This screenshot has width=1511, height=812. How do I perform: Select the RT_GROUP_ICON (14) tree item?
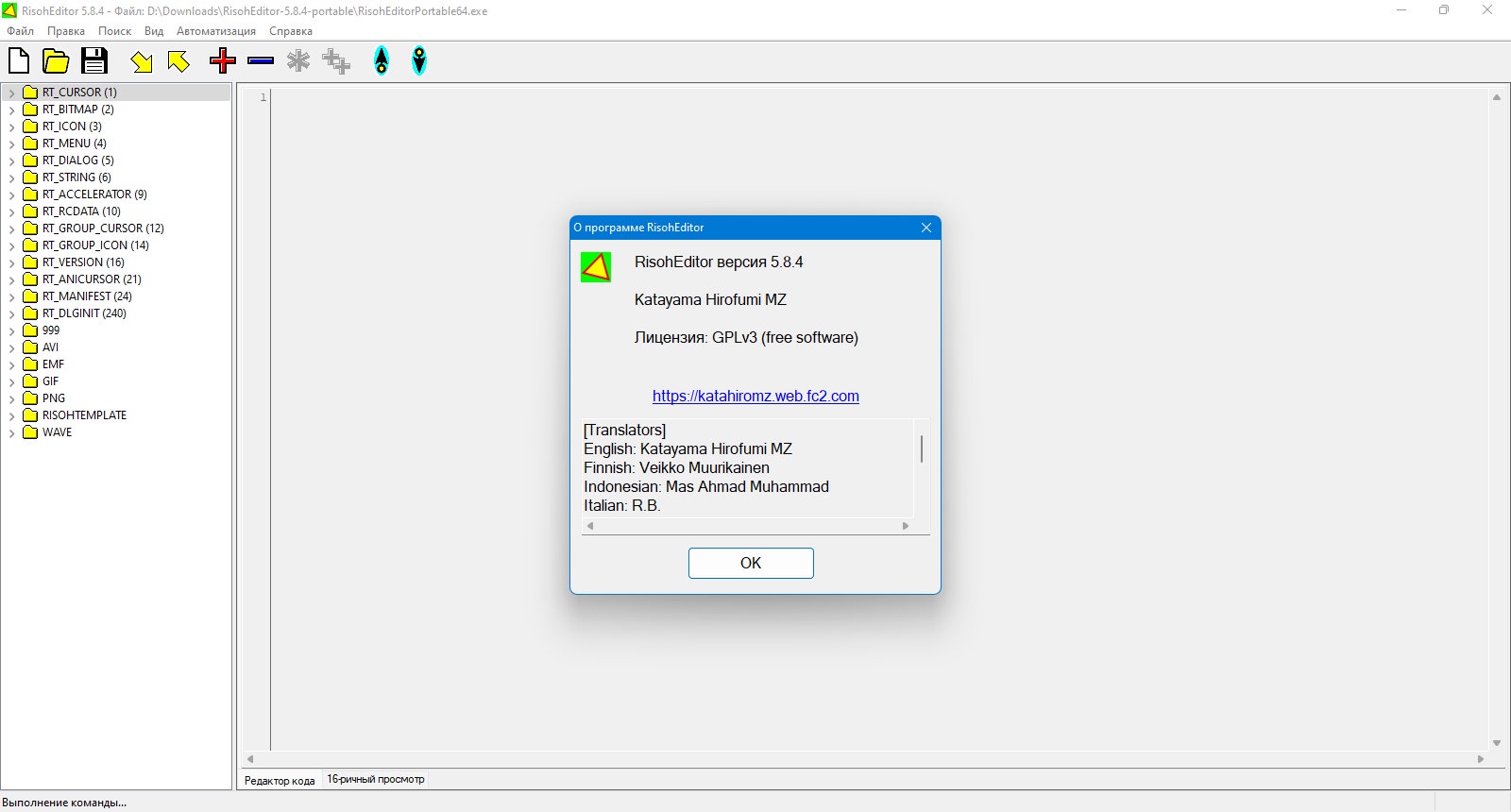[x=95, y=245]
